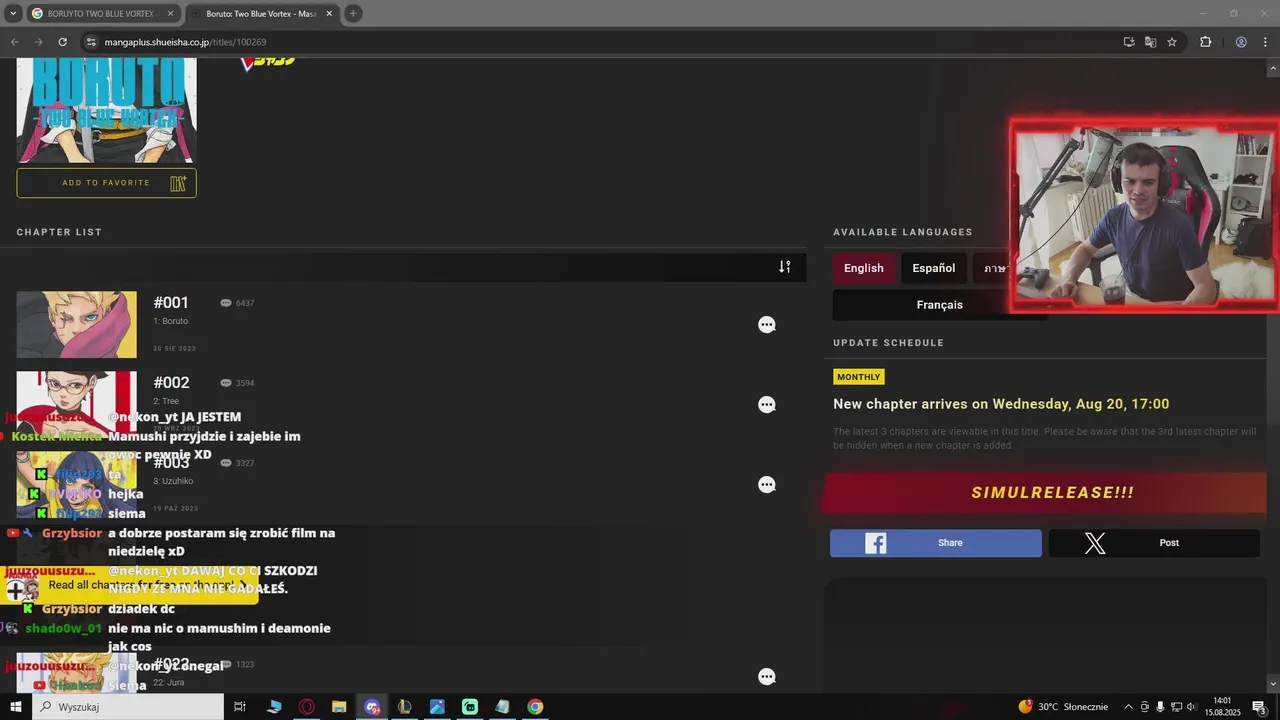
Task: Select Français language
Action: pos(940,305)
